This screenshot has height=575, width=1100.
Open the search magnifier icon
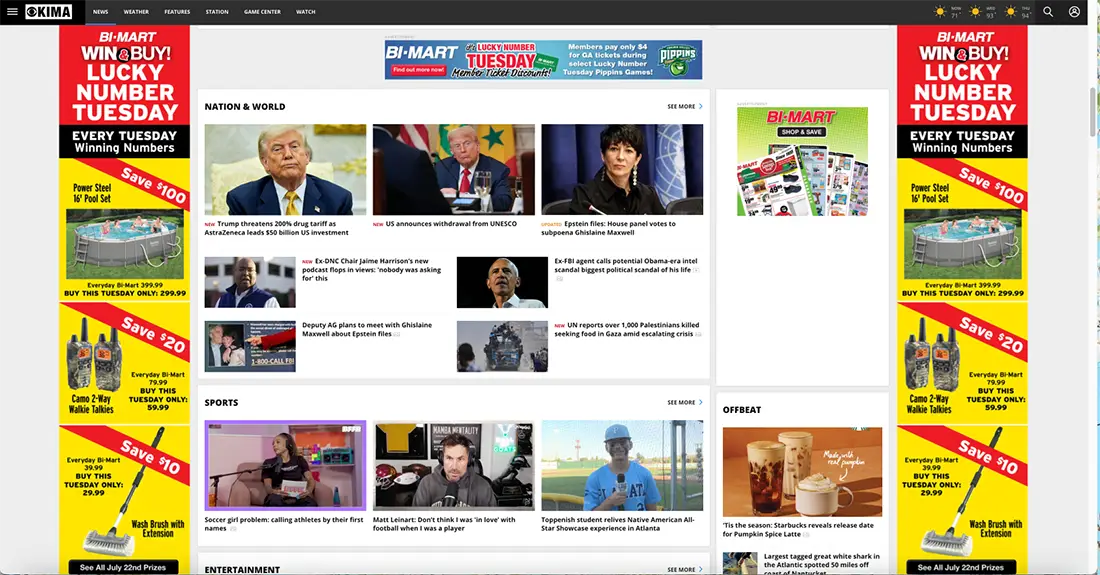click(1048, 11)
